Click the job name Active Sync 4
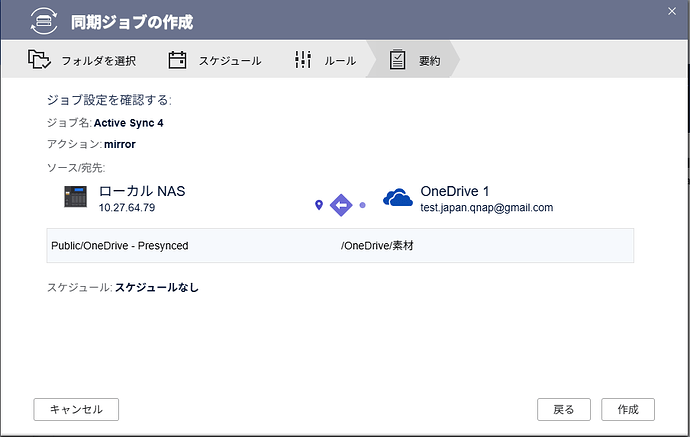Viewport: 690px width, 437px height. [x=128, y=123]
